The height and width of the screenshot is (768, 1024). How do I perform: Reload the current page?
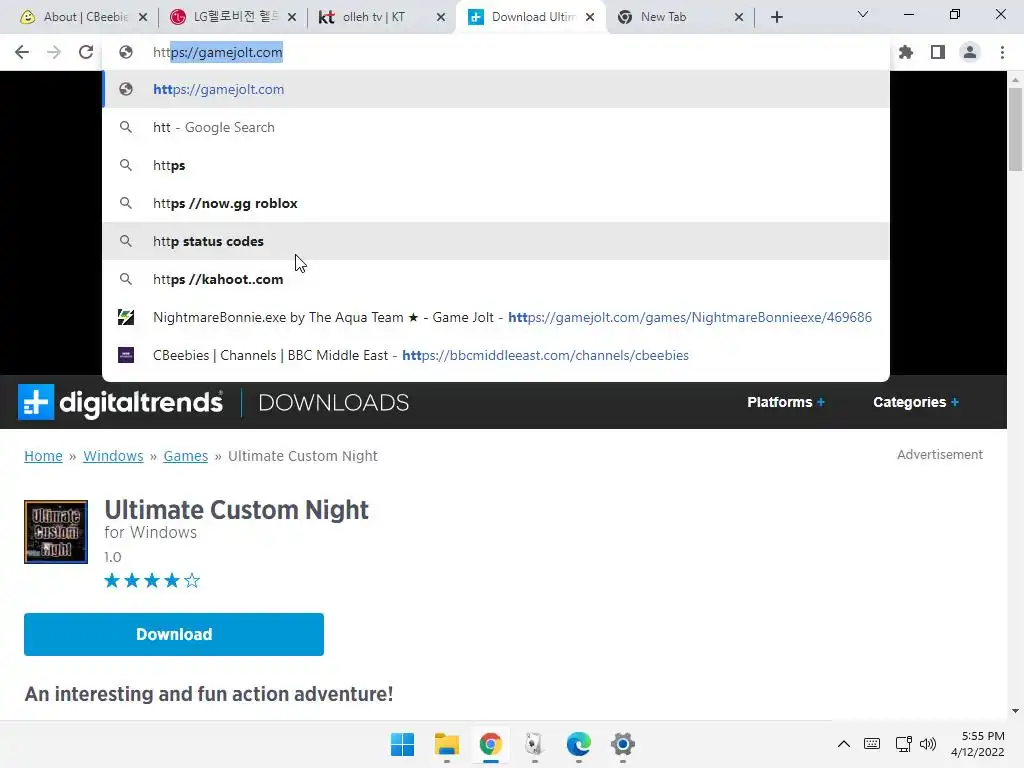tap(86, 52)
